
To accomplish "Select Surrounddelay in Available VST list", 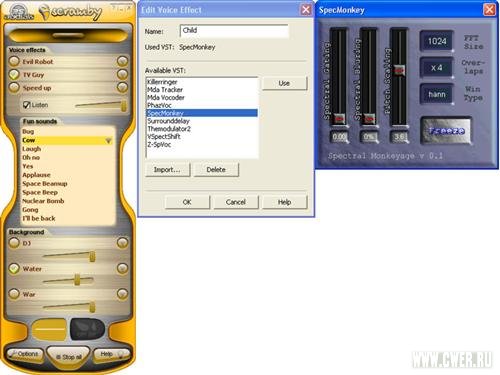I will click(202, 121).
